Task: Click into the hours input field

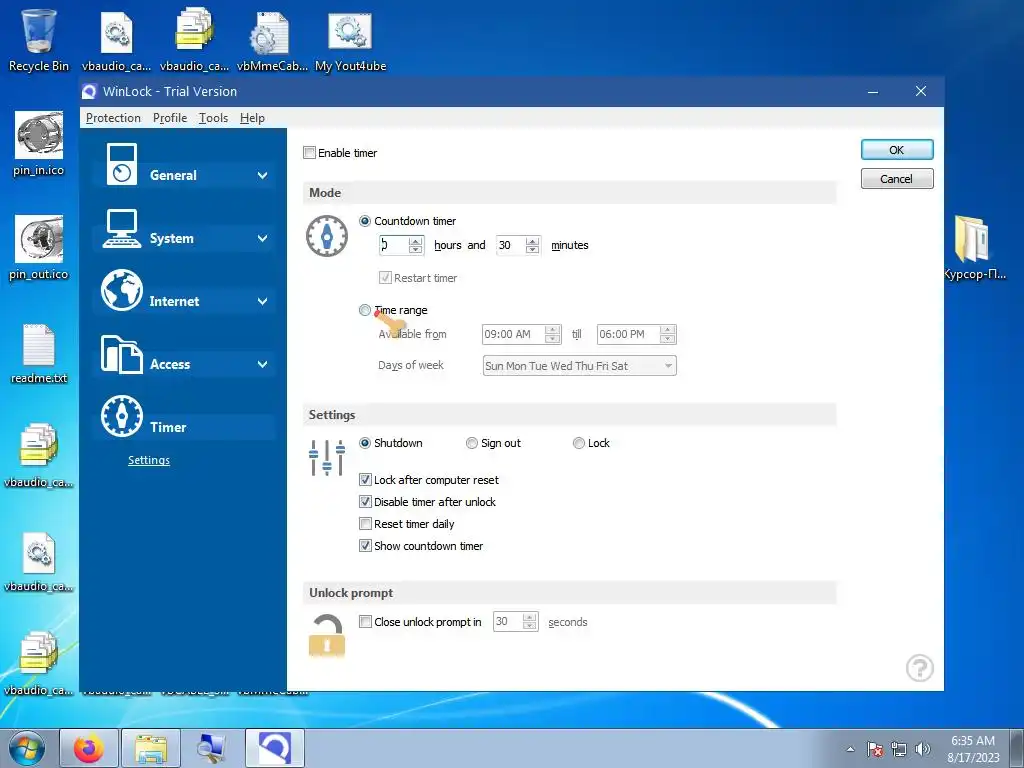Action: [x=394, y=246]
